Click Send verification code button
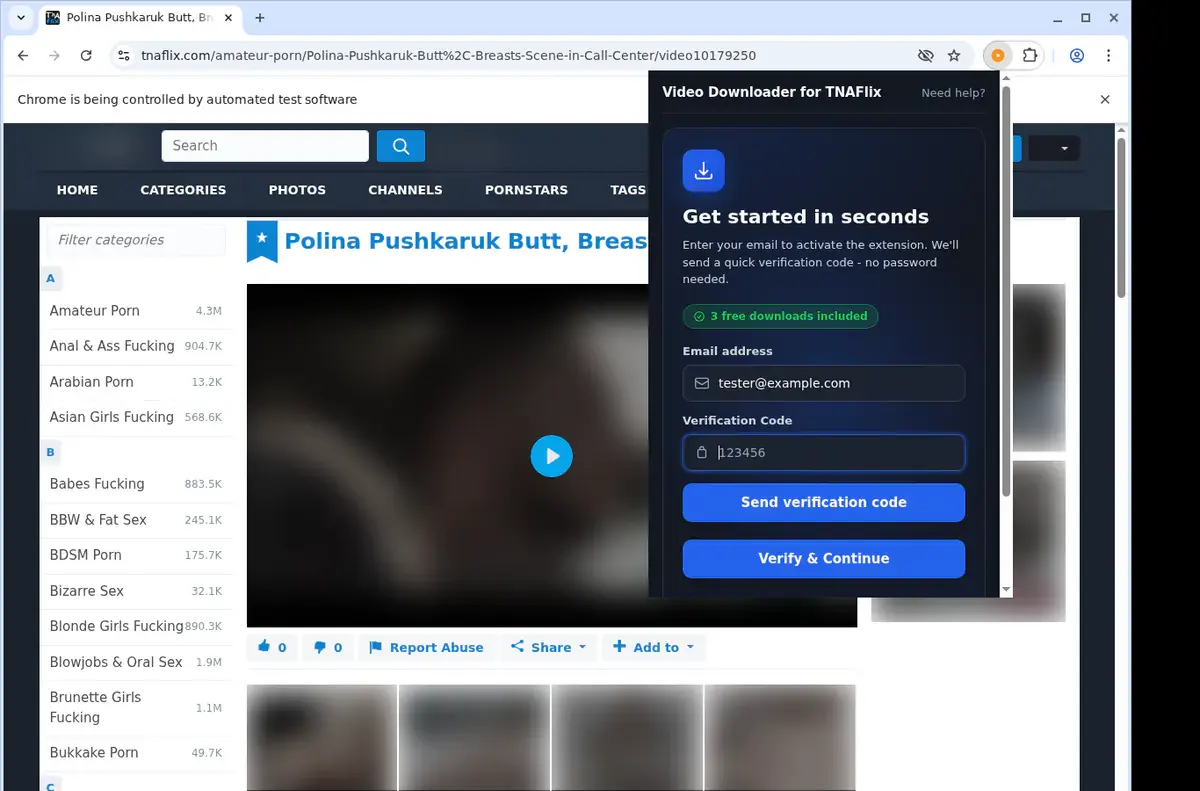 point(824,502)
